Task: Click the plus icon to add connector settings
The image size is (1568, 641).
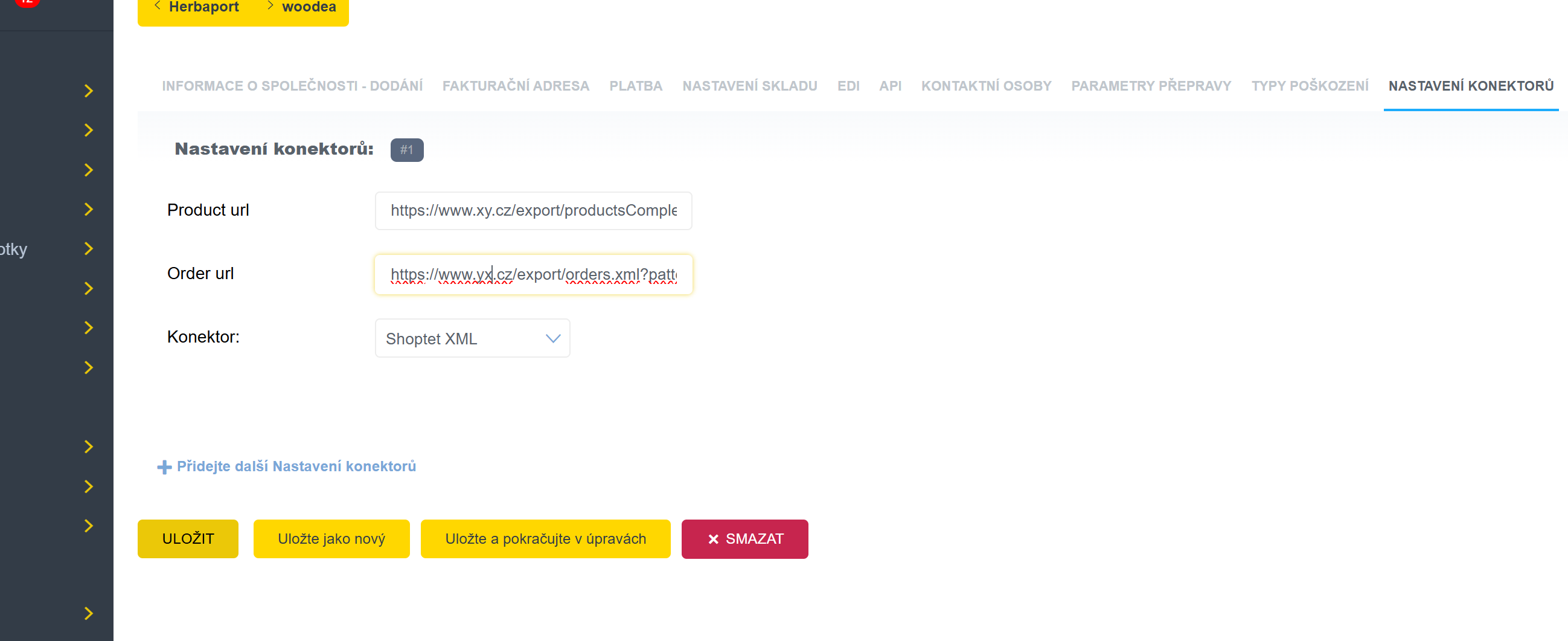Action: click(164, 467)
